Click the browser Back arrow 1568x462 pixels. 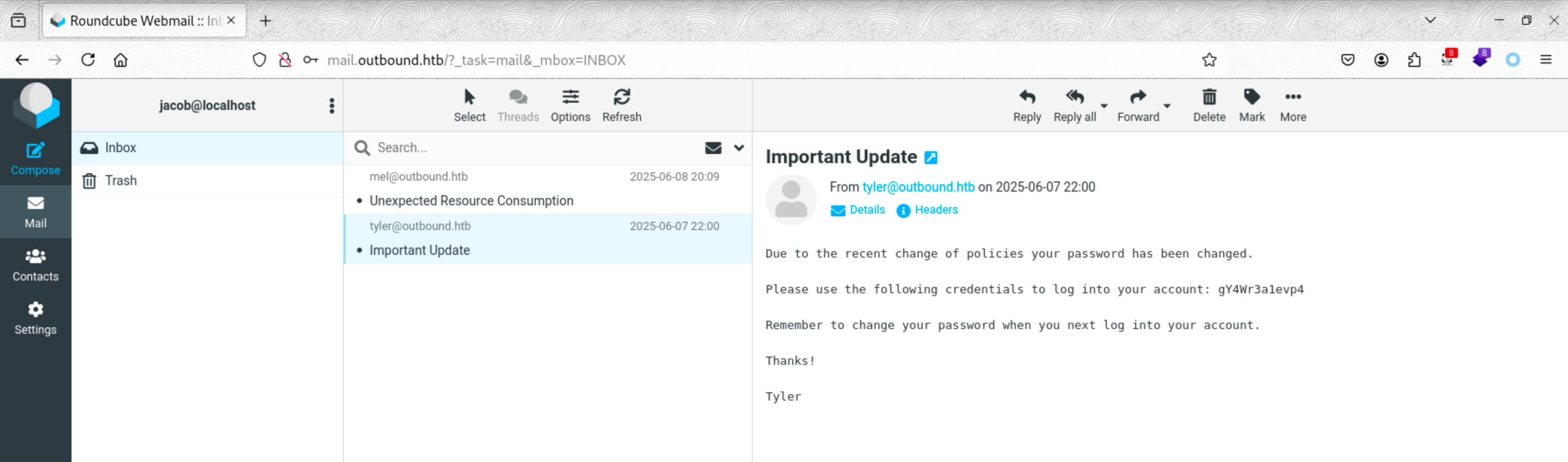22,60
